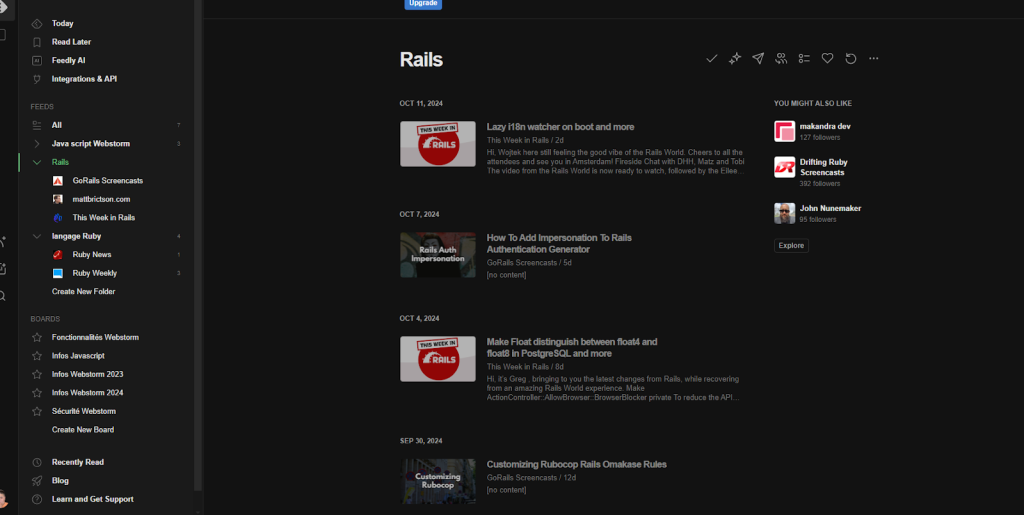
Task: Click the Blog rocket icon
Action: pyautogui.click(x=37, y=480)
